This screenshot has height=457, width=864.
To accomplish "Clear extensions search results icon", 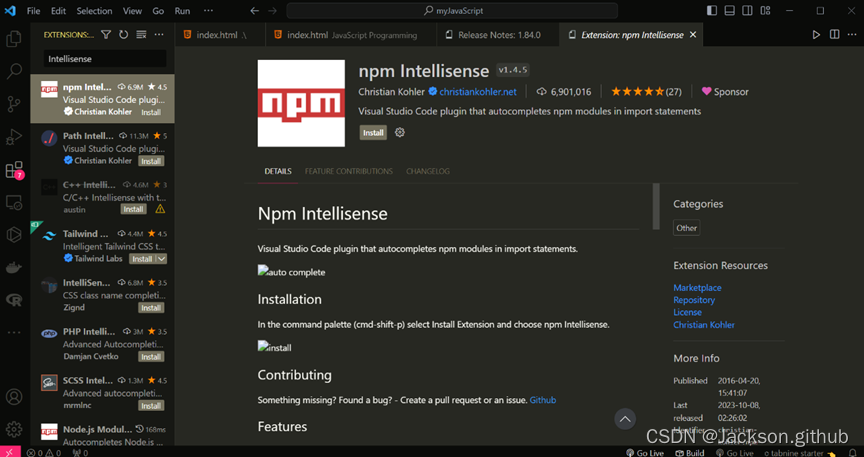I will coord(141,35).
